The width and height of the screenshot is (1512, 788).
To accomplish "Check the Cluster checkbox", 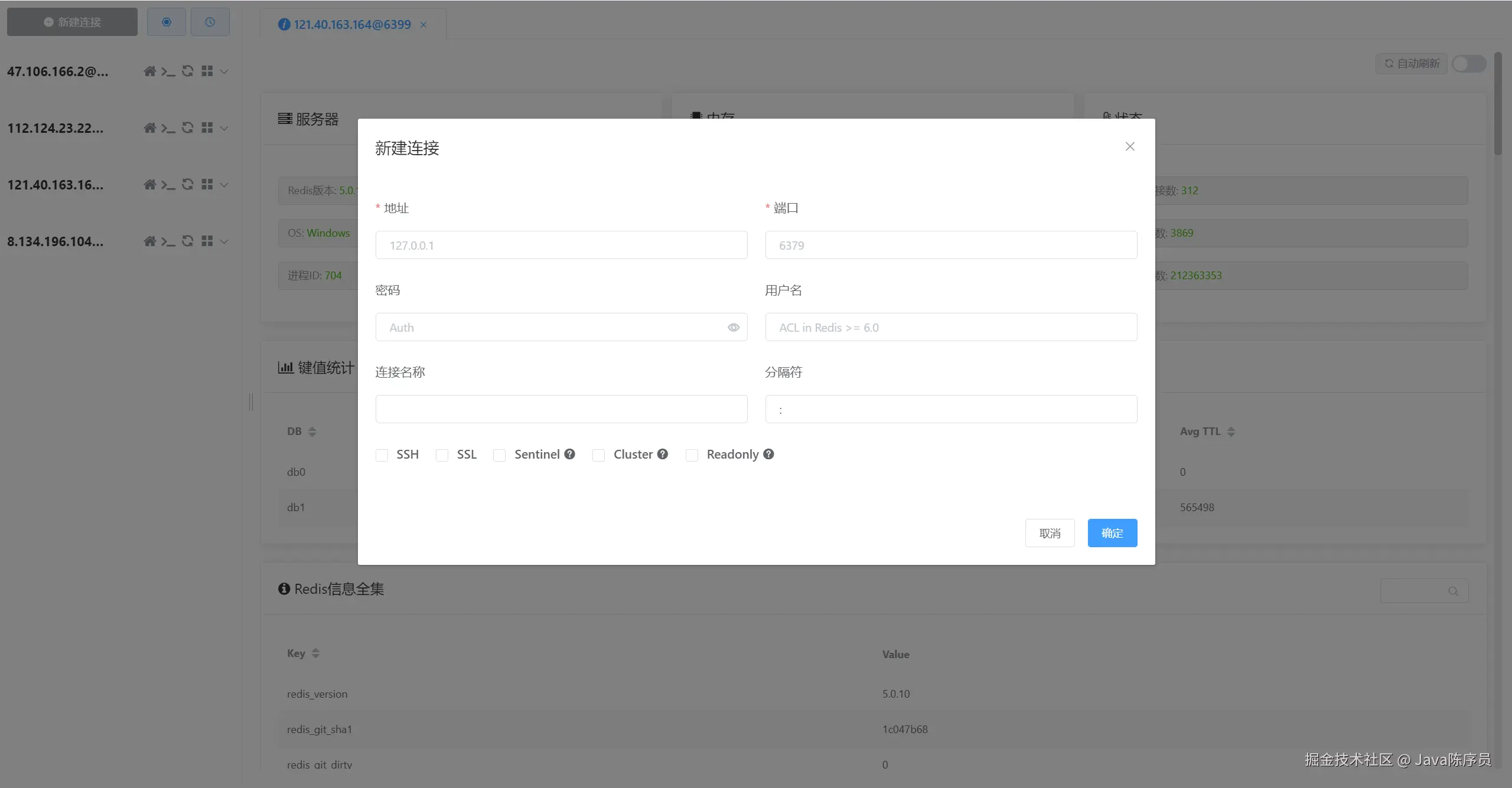I will [x=598, y=455].
